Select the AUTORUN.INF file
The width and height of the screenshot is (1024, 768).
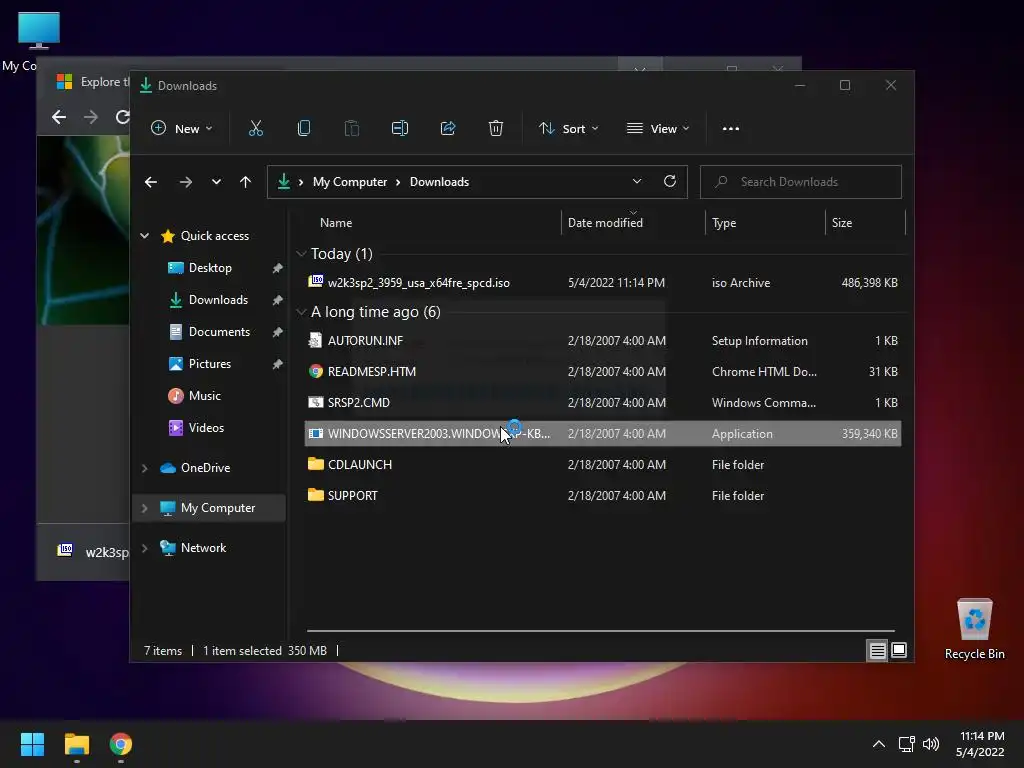[603, 341]
